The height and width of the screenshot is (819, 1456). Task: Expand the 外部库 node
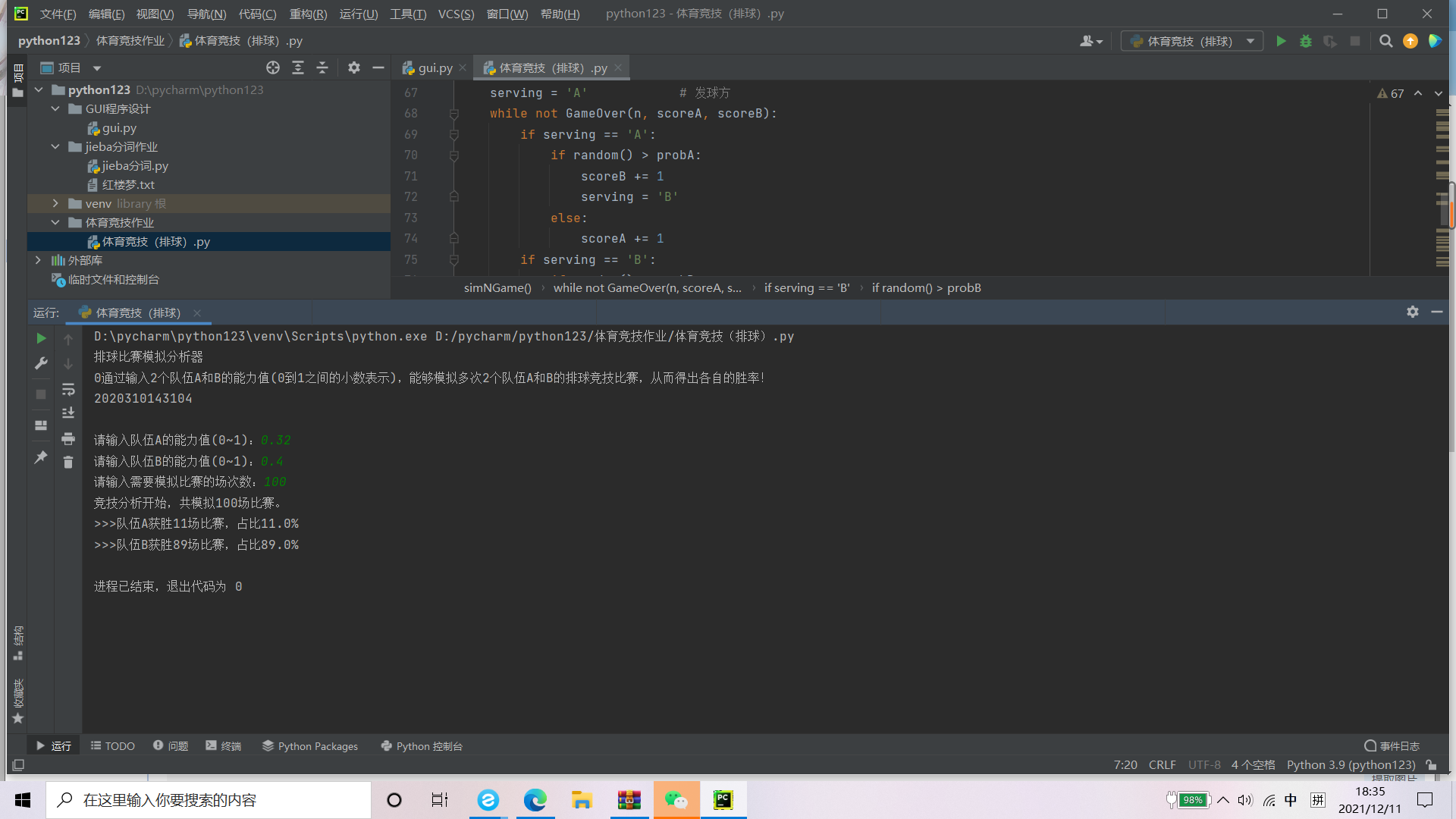(38, 260)
